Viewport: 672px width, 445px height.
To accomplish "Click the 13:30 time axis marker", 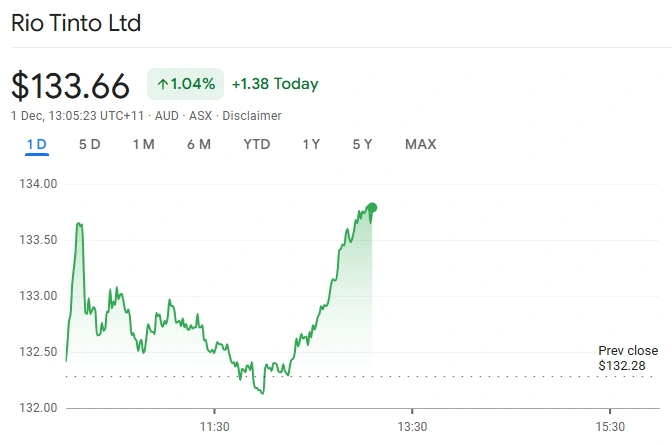I will [x=412, y=426].
